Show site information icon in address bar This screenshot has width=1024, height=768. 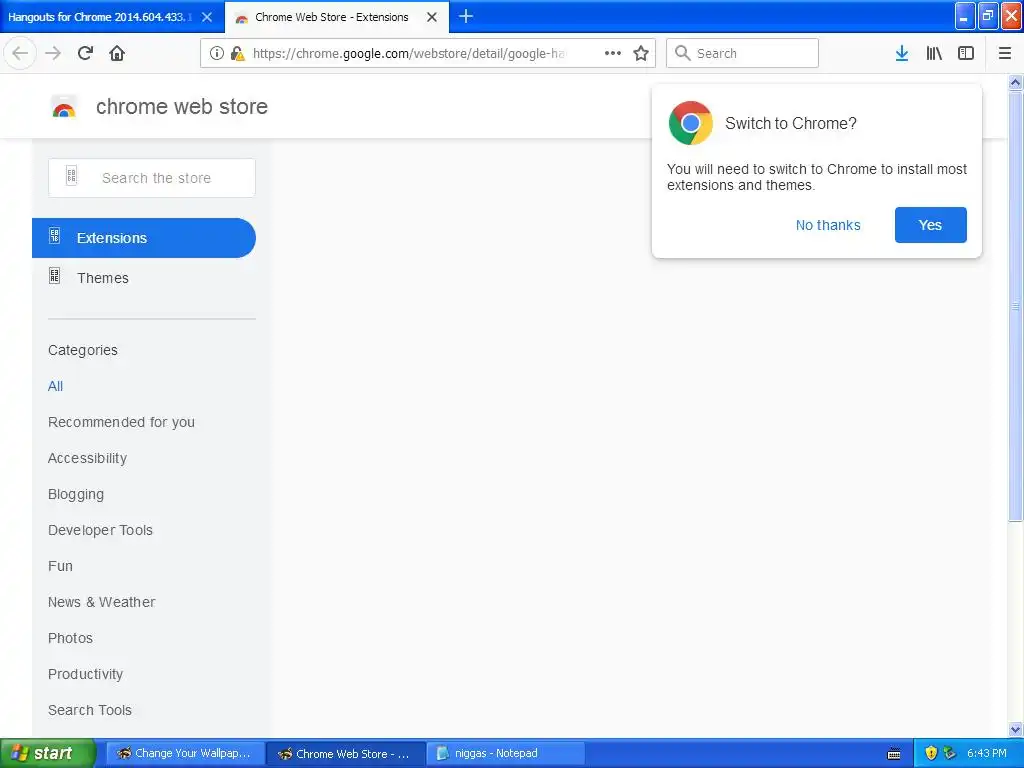tap(216, 53)
